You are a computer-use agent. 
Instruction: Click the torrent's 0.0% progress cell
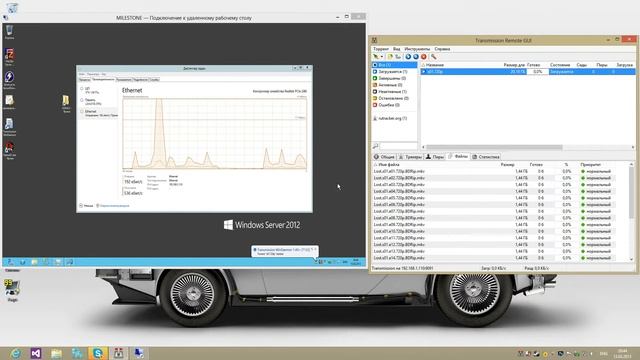pyautogui.click(x=538, y=71)
